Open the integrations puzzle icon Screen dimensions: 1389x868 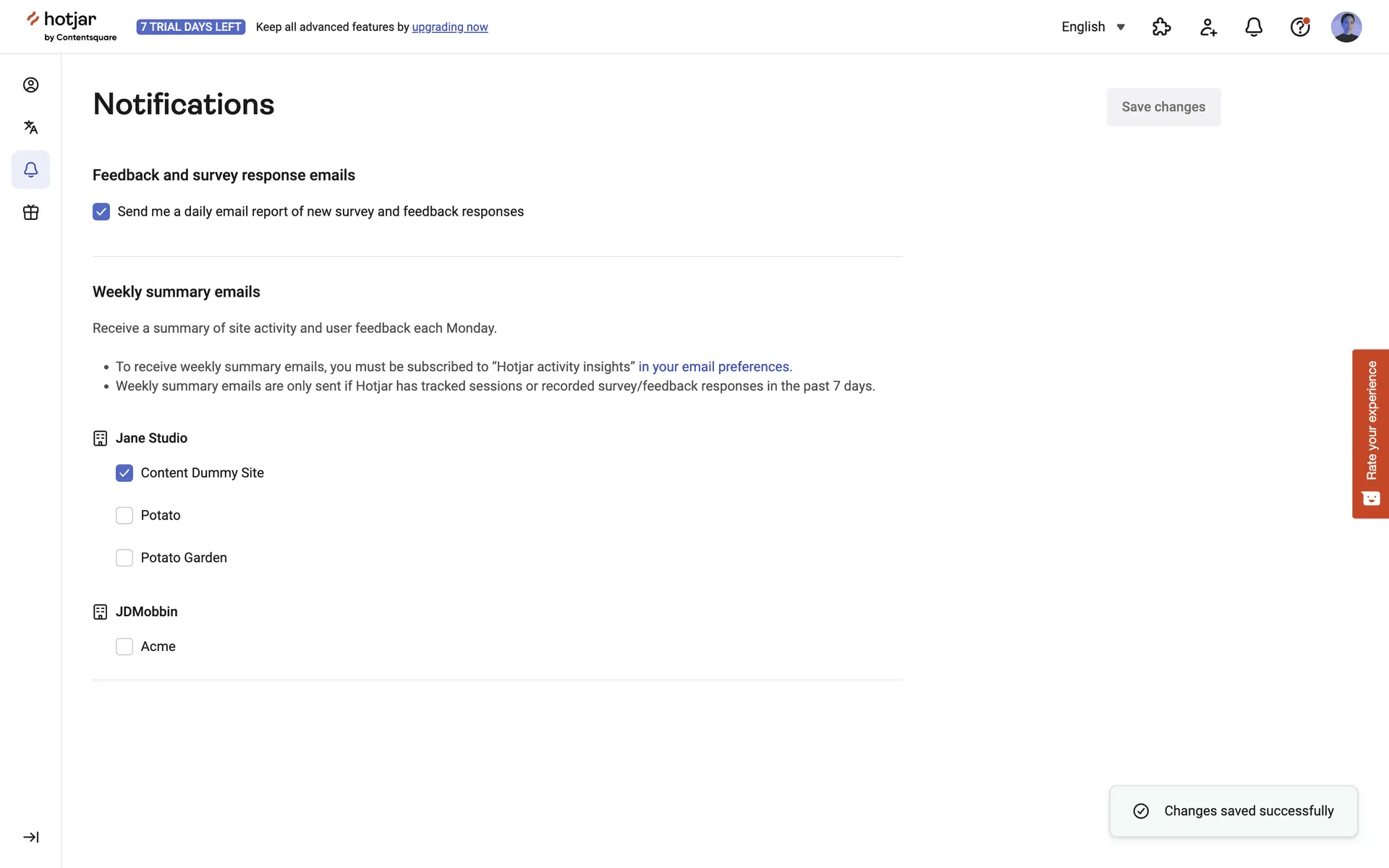1161,27
